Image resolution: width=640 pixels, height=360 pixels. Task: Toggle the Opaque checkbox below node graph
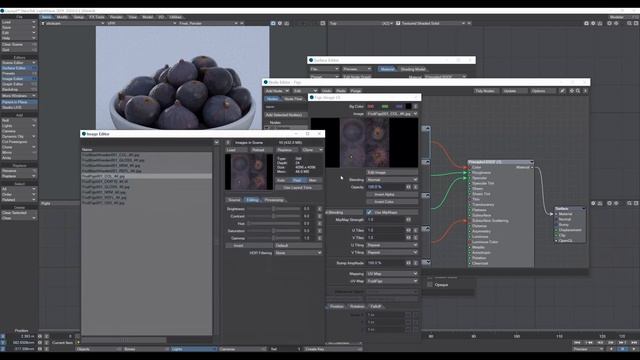(x=430, y=285)
